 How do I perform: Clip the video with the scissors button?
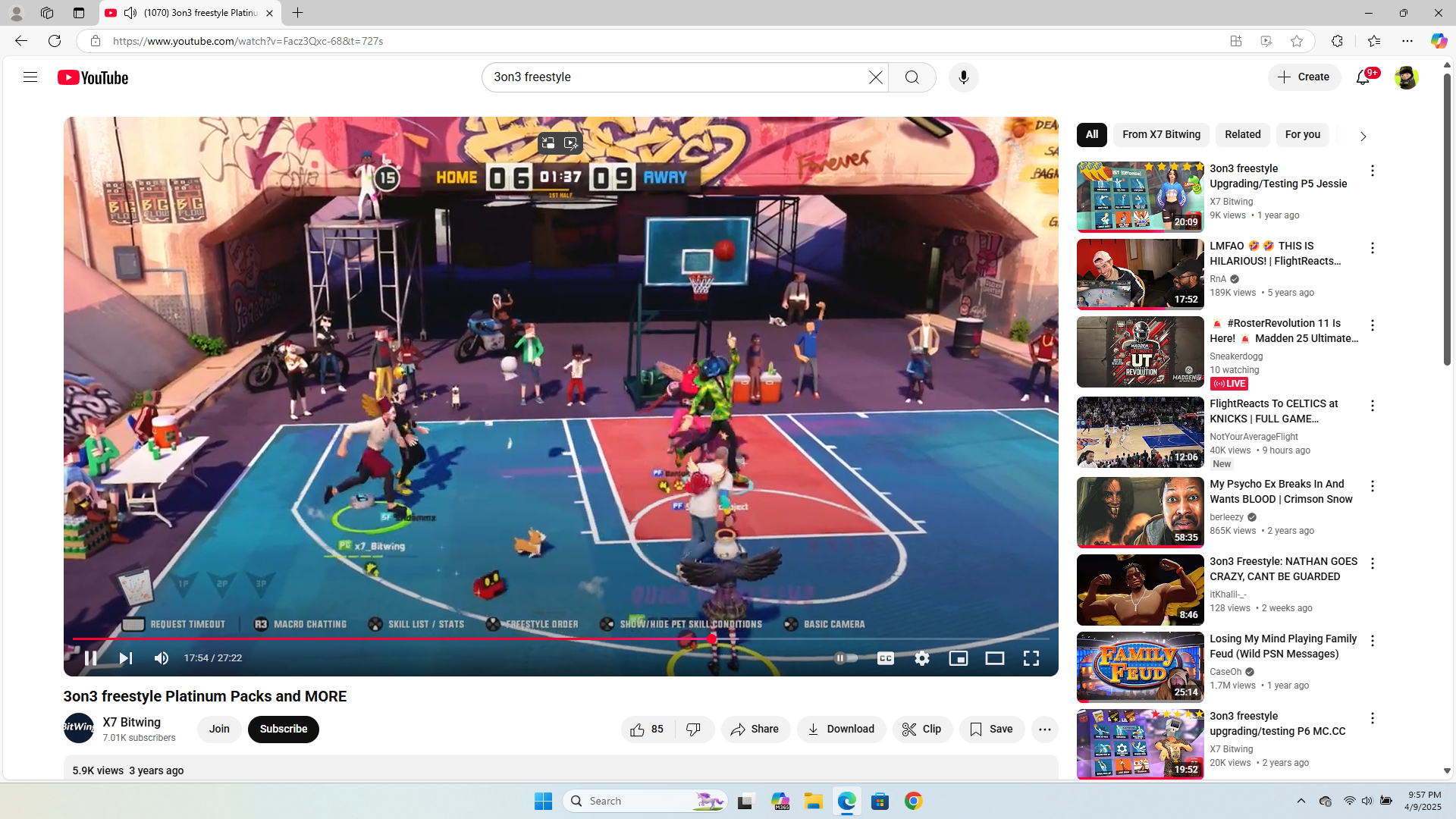922,730
